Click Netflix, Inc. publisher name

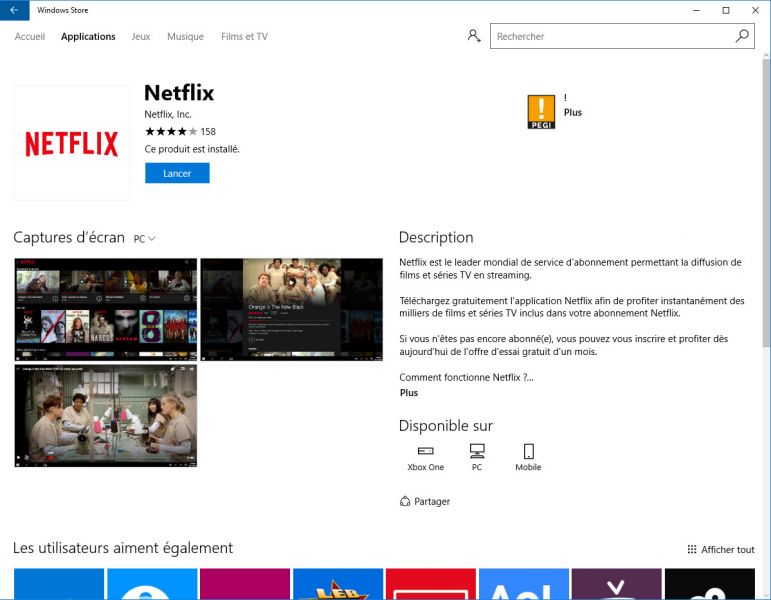pos(168,114)
